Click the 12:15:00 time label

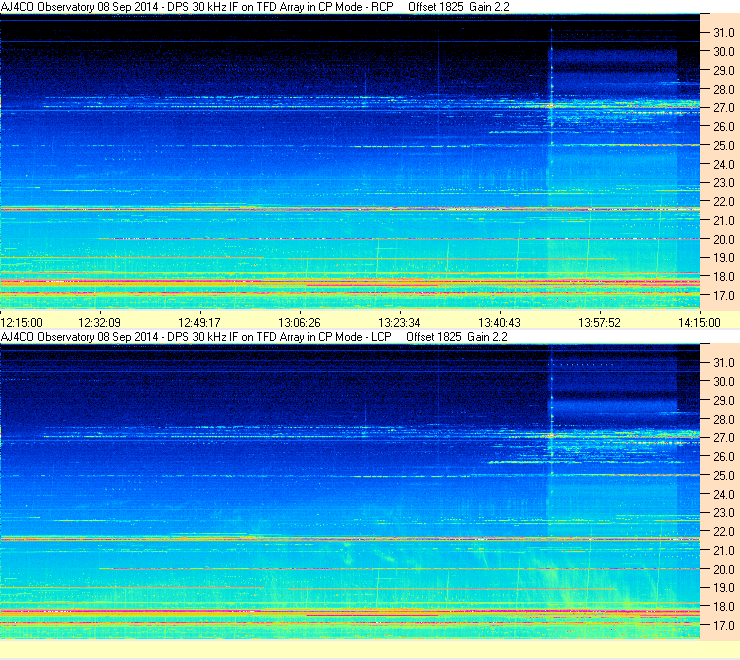pos(22,323)
